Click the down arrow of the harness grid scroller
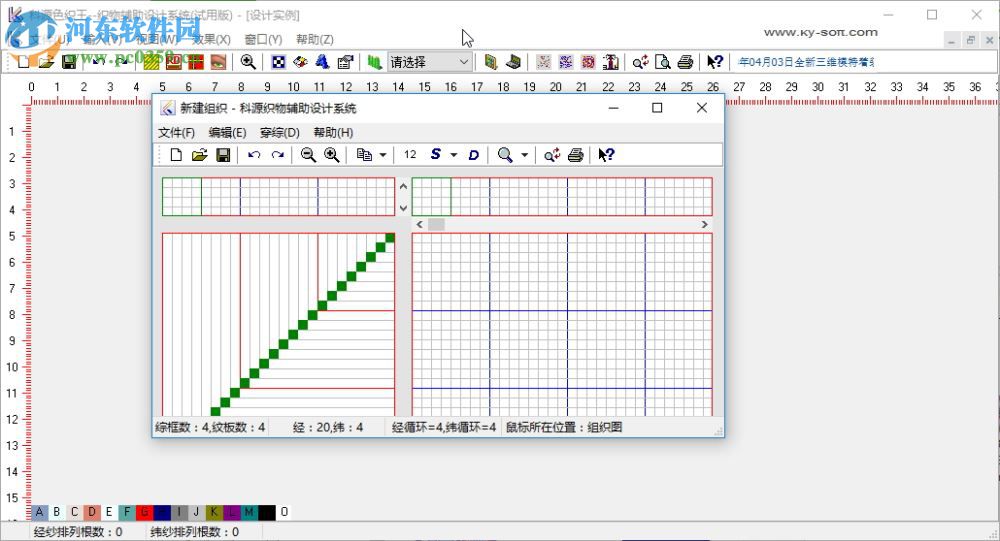Screen dimensions: 1000x541 (403, 208)
